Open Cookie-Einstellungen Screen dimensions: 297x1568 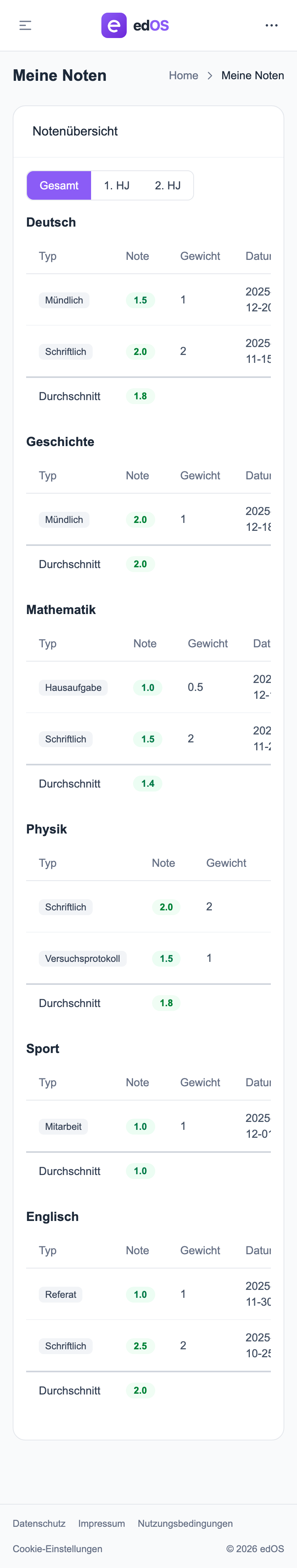pyautogui.click(x=59, y=1549)
